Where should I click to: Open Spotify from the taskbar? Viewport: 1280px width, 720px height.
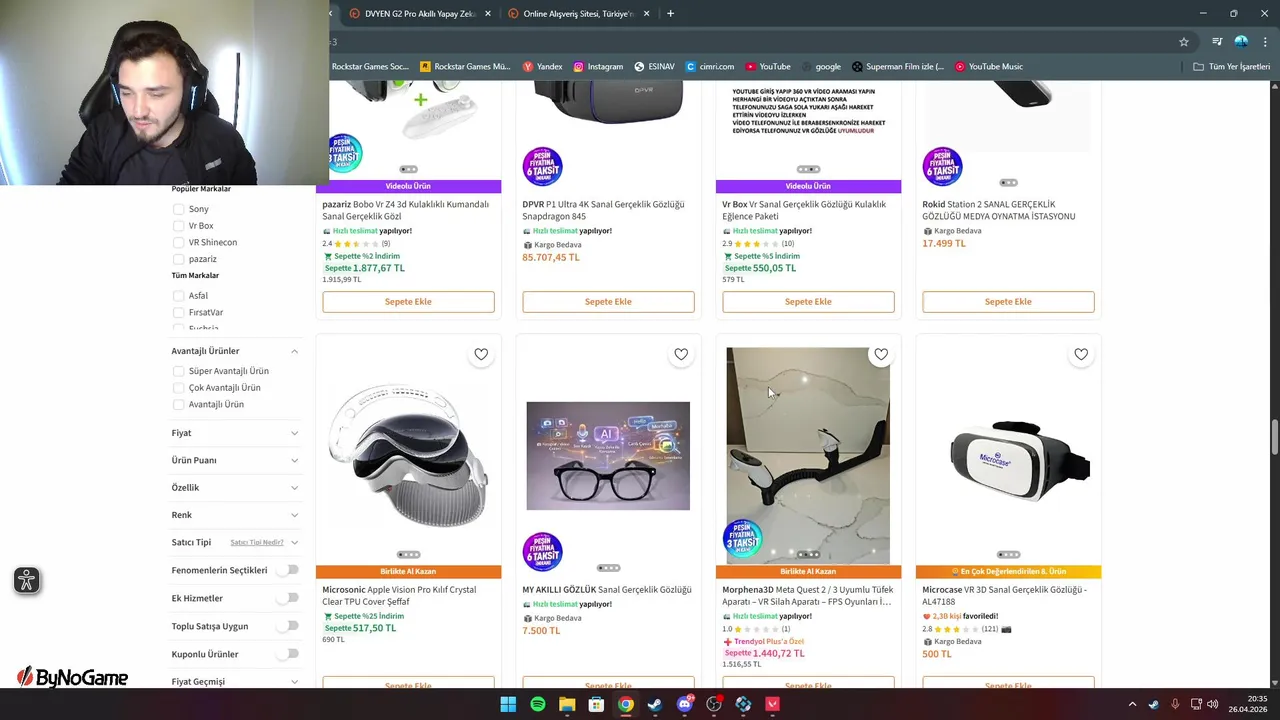538,704
